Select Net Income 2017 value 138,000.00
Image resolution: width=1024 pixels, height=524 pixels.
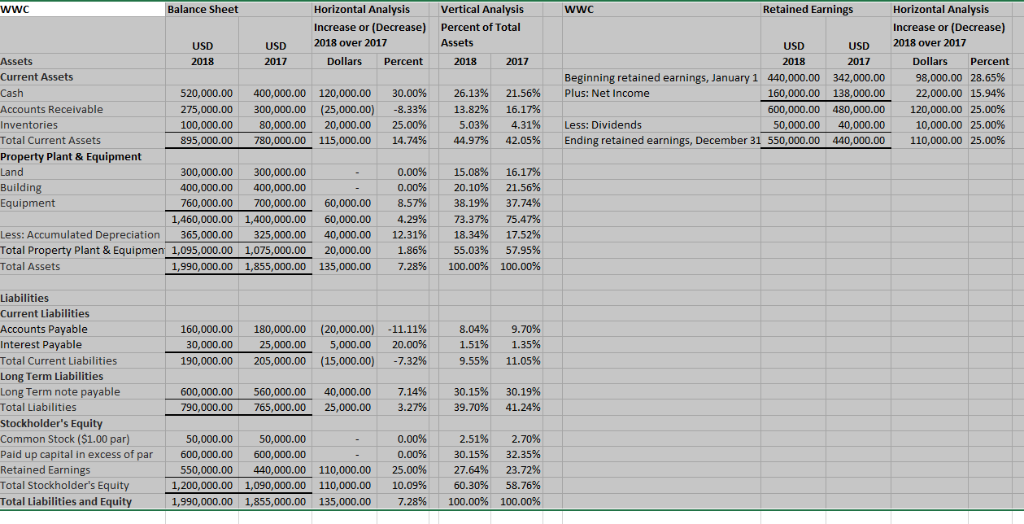pos(859,93)
